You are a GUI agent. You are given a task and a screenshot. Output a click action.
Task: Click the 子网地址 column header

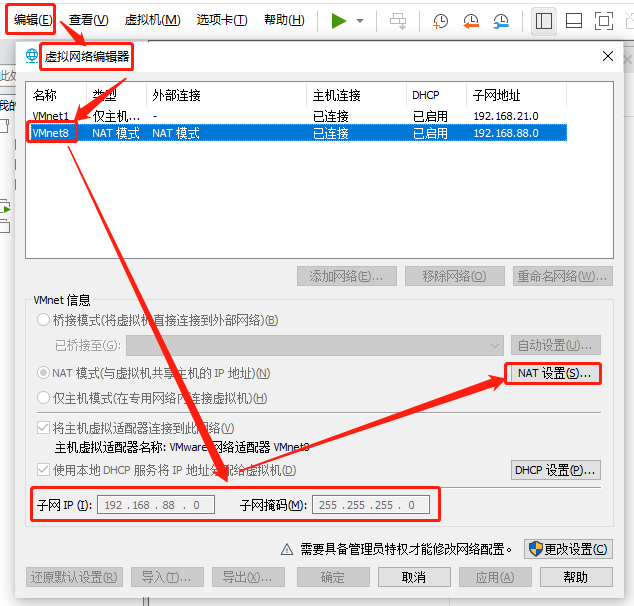point(517,95)
